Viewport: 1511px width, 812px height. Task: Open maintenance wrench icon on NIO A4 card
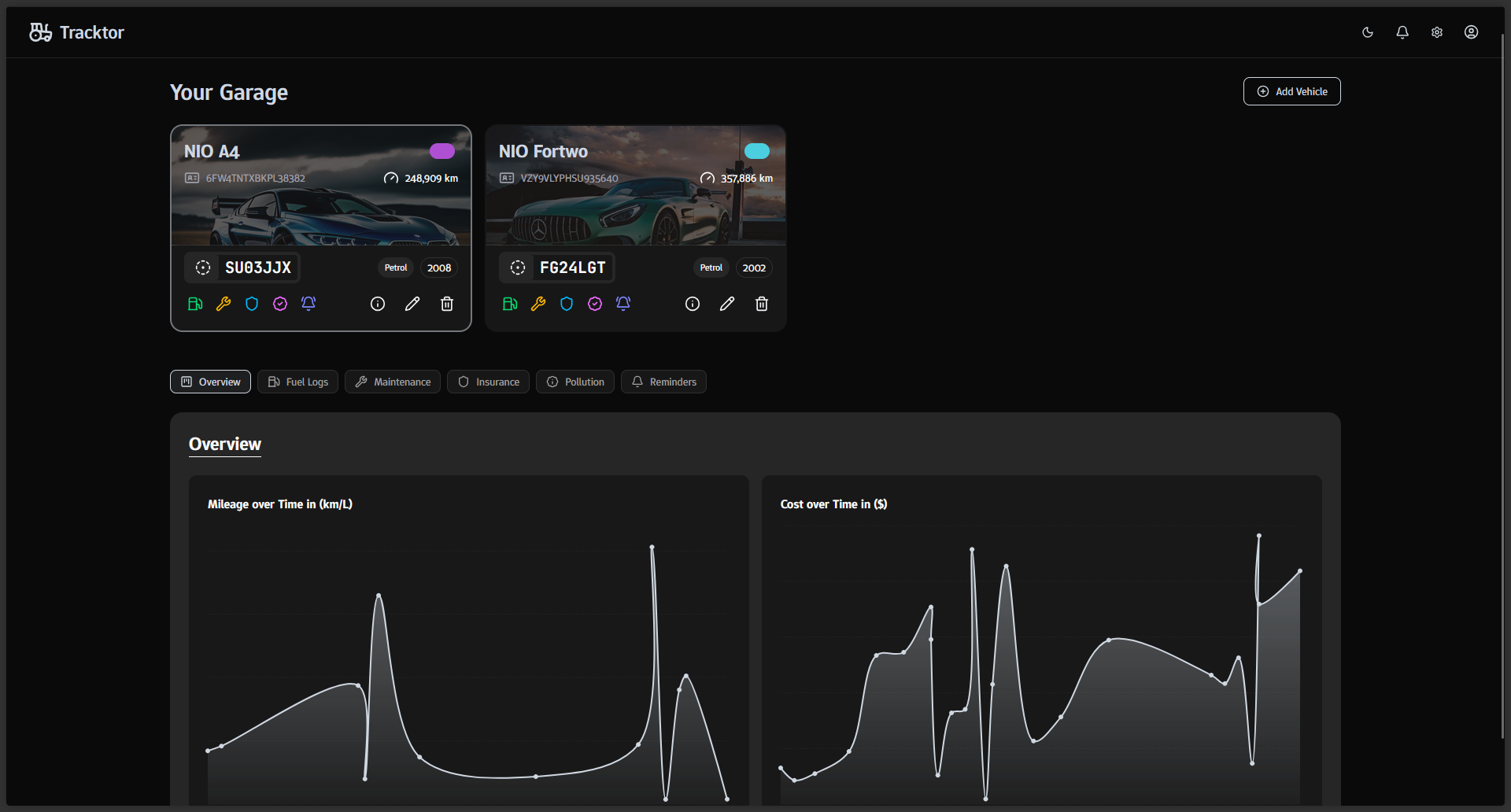pyautogui.click(x=224, y=304)
